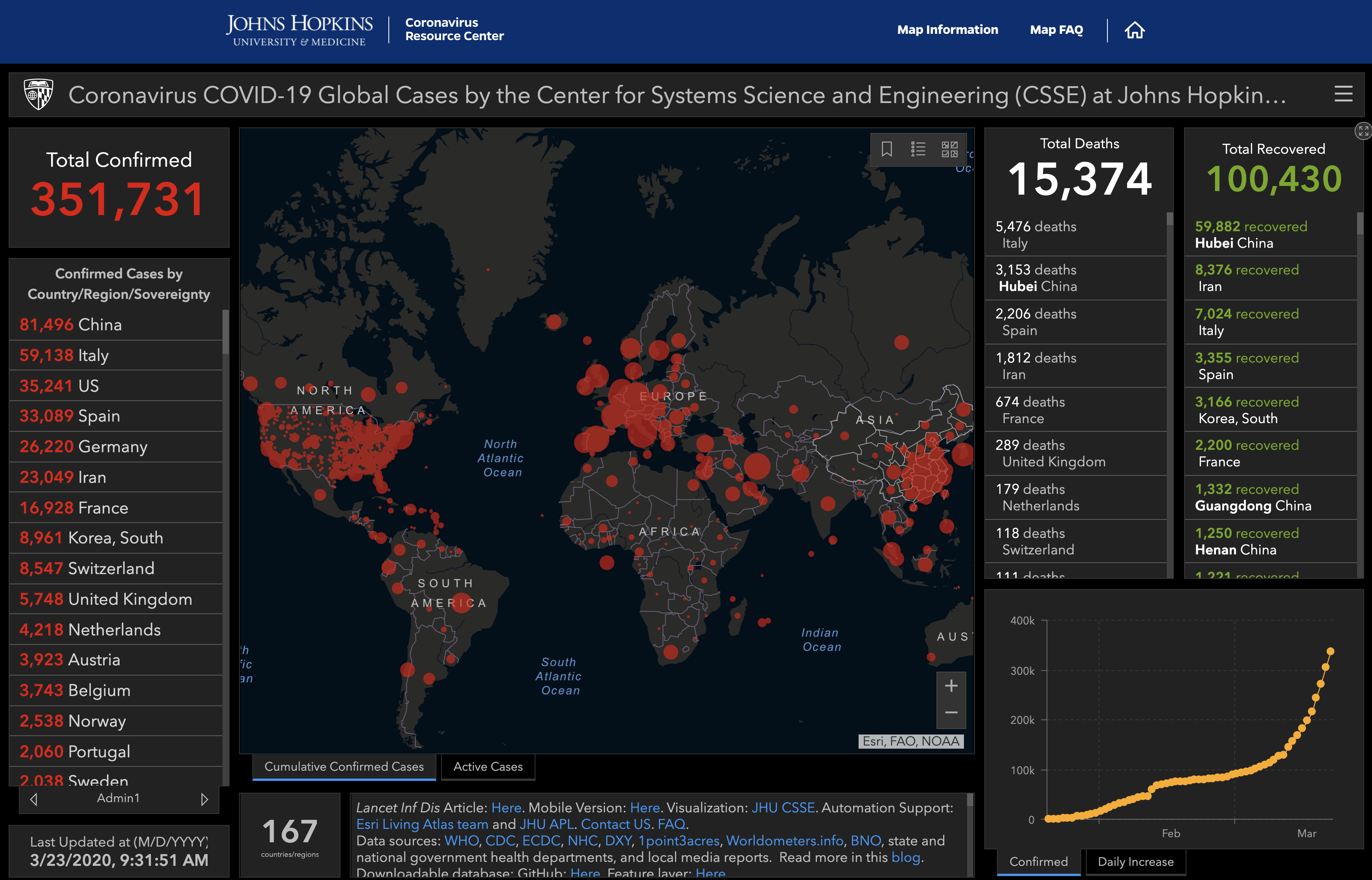This screenshot has height=880, width=1372.
Task: Zoom out on map with minus button
Action: 951,712
